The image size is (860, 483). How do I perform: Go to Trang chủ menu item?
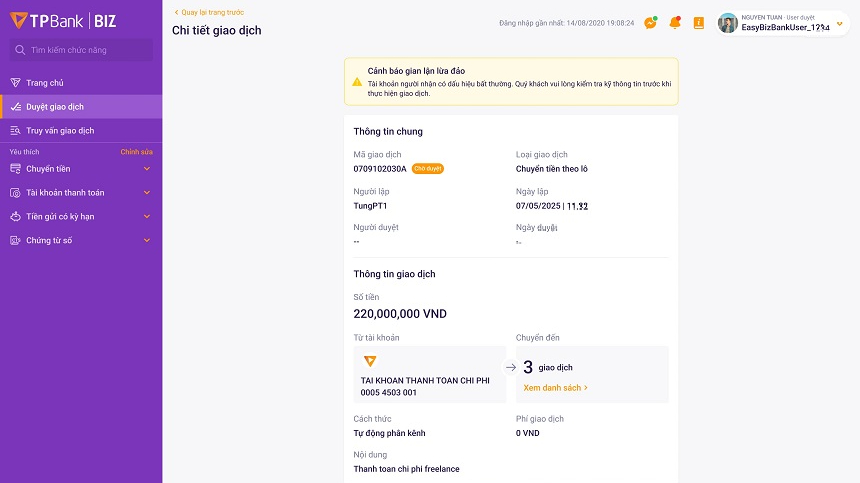(45, 83)
